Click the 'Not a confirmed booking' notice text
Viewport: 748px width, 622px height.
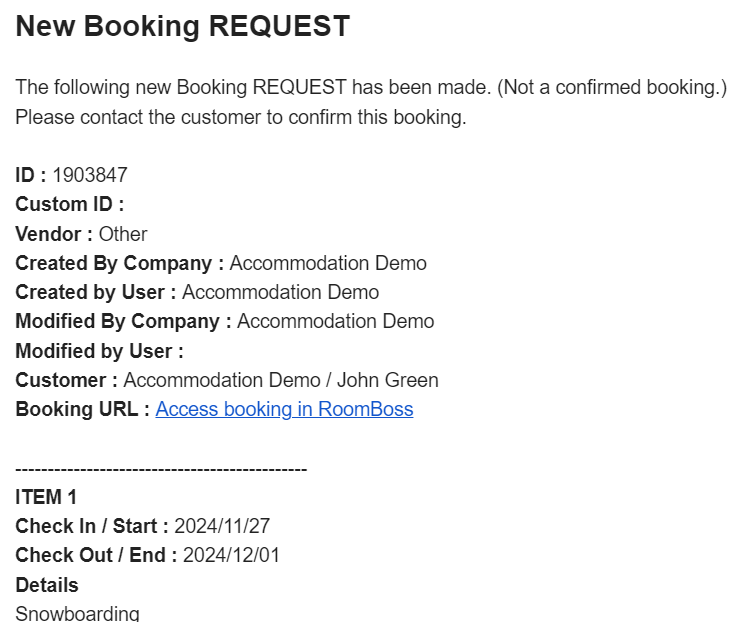coord(611,87)
